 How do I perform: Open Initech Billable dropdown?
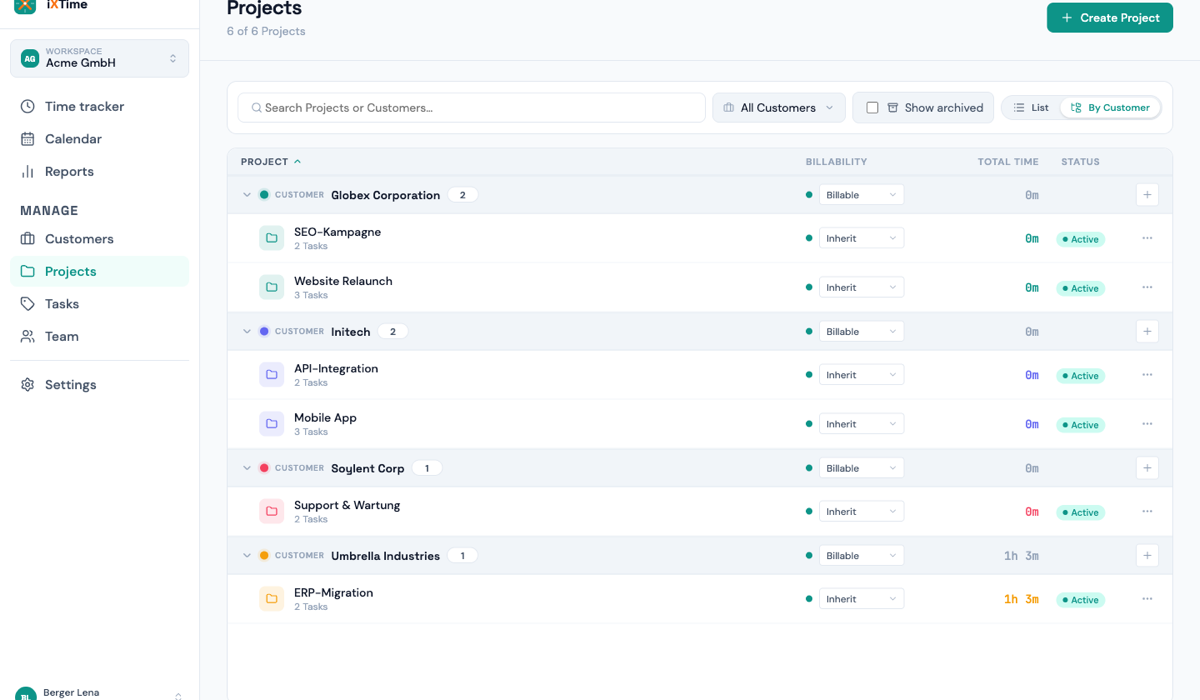click(x=861, y=331)
